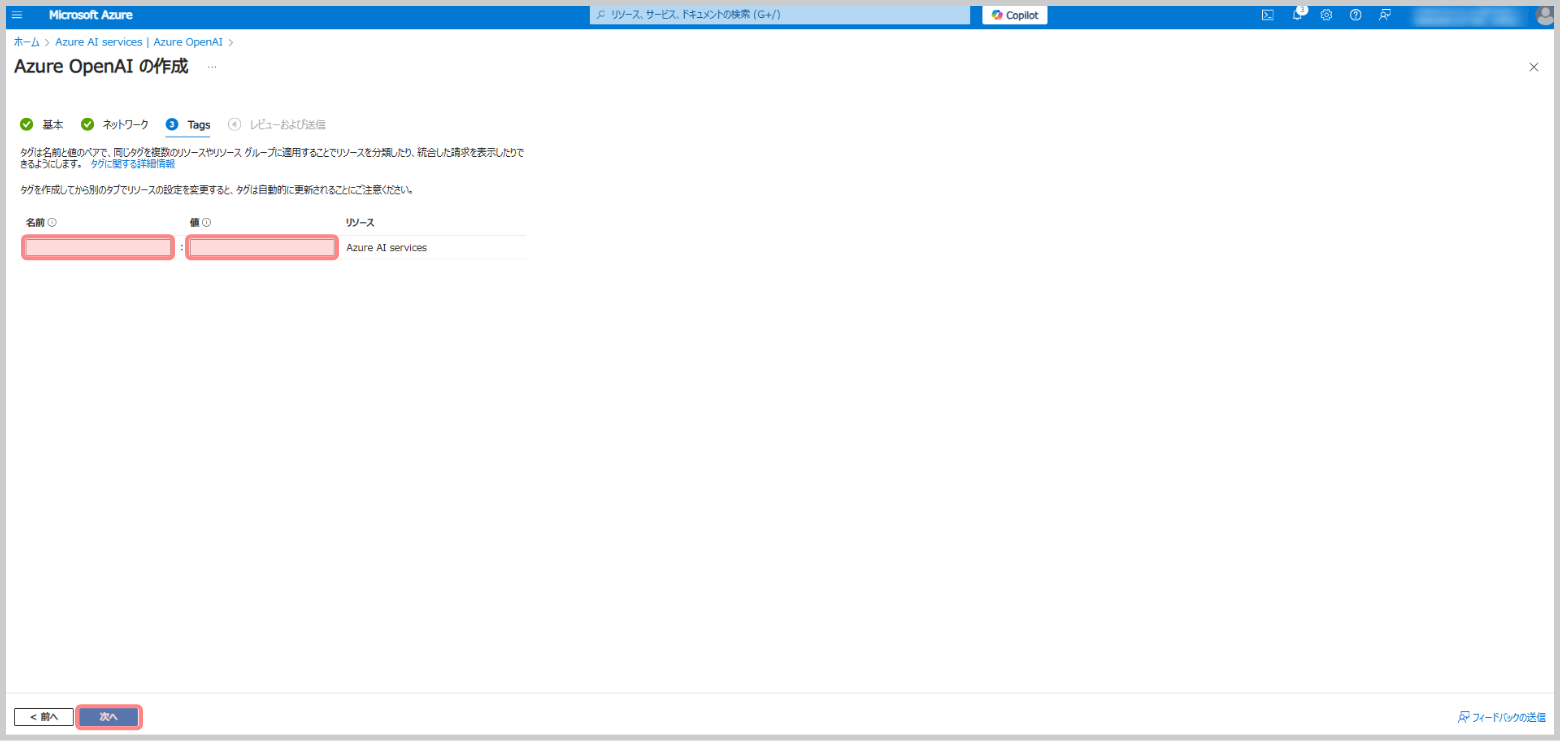Click the リソース column header
This screenshot has height=741, width=1560.
point(360,222)
